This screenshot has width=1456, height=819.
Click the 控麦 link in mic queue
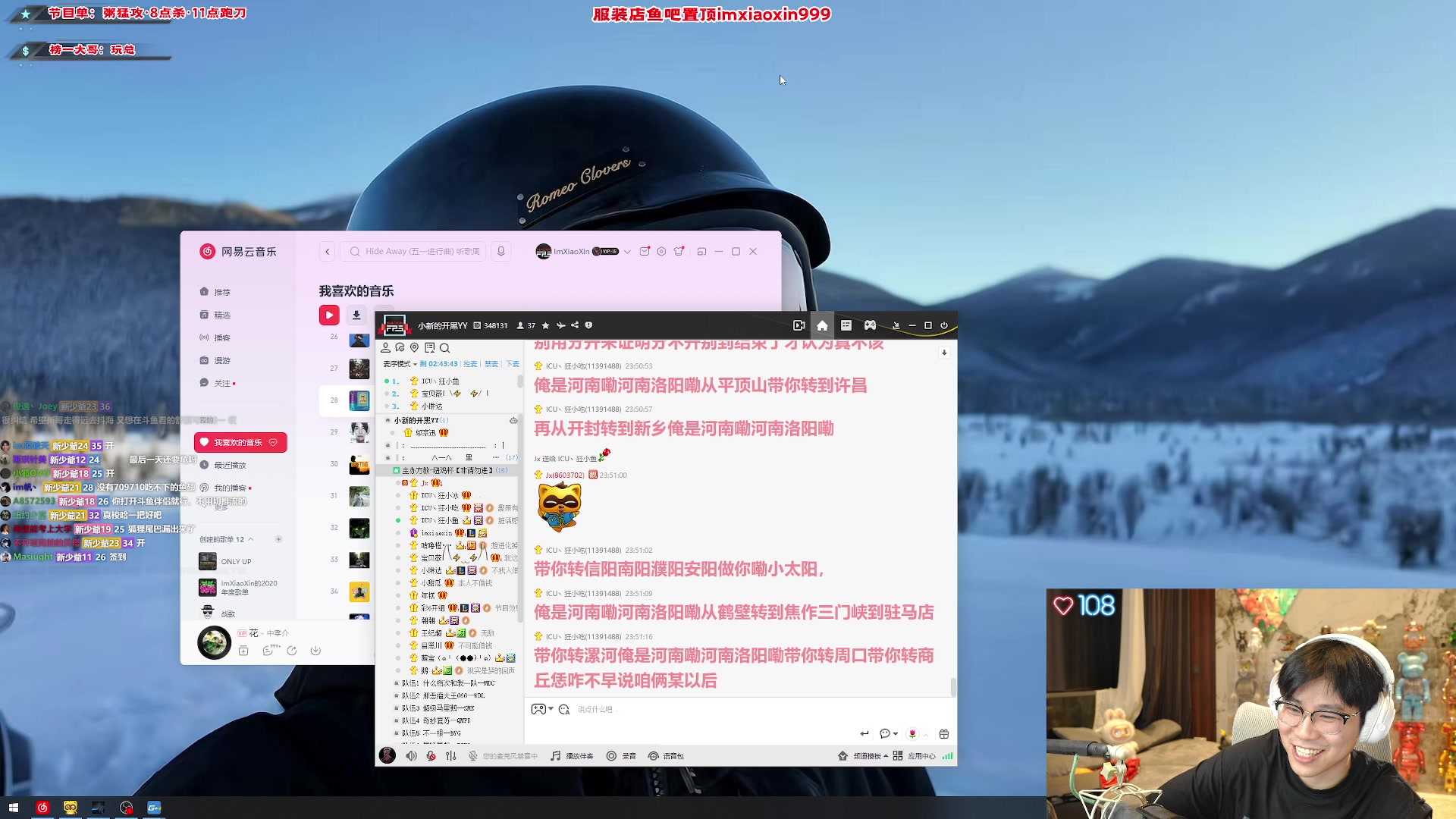(470, 364)
